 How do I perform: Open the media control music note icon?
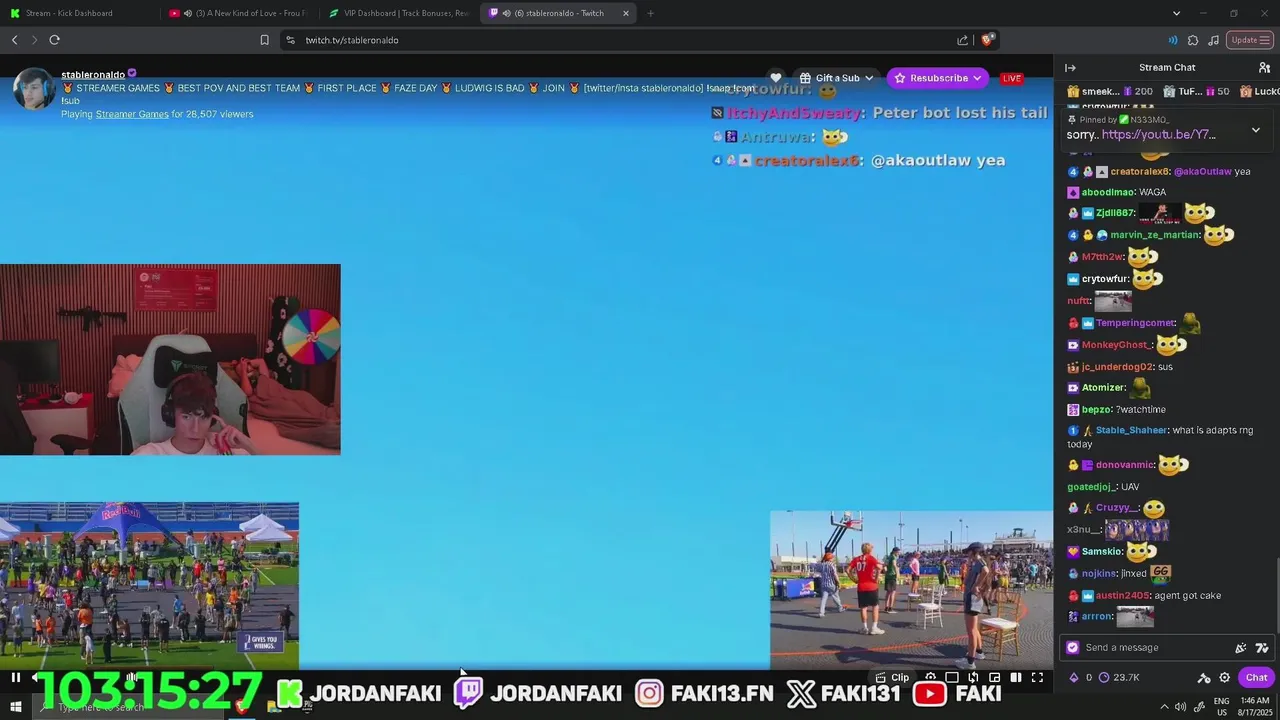point(1213,40)
